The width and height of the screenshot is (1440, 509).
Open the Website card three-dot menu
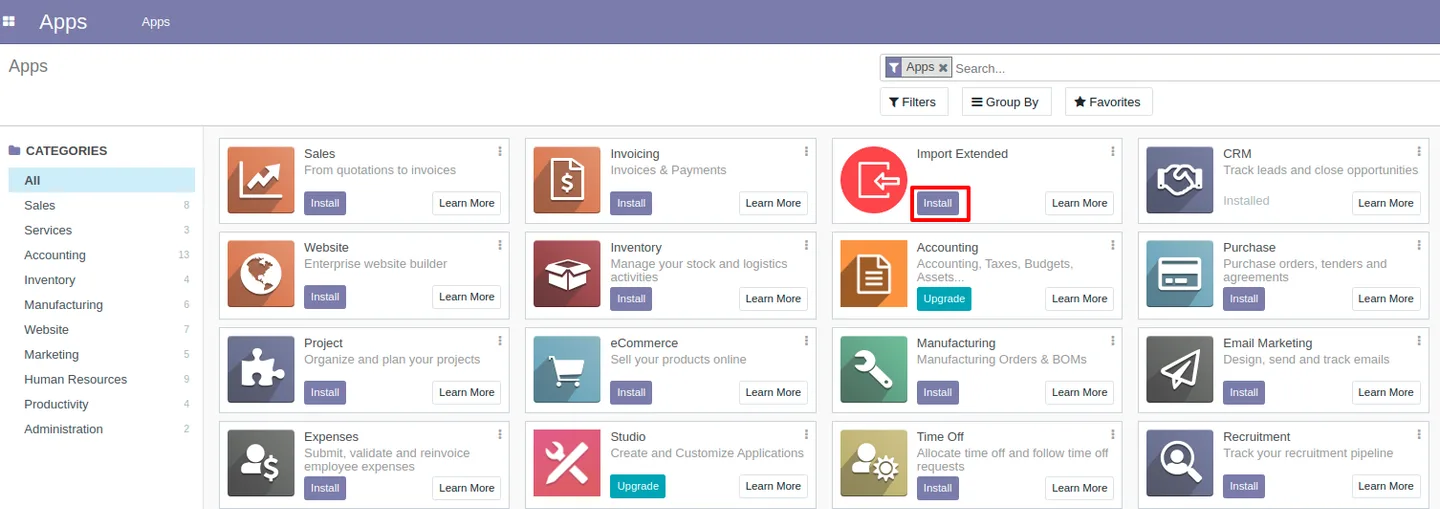tap(500, 245)
